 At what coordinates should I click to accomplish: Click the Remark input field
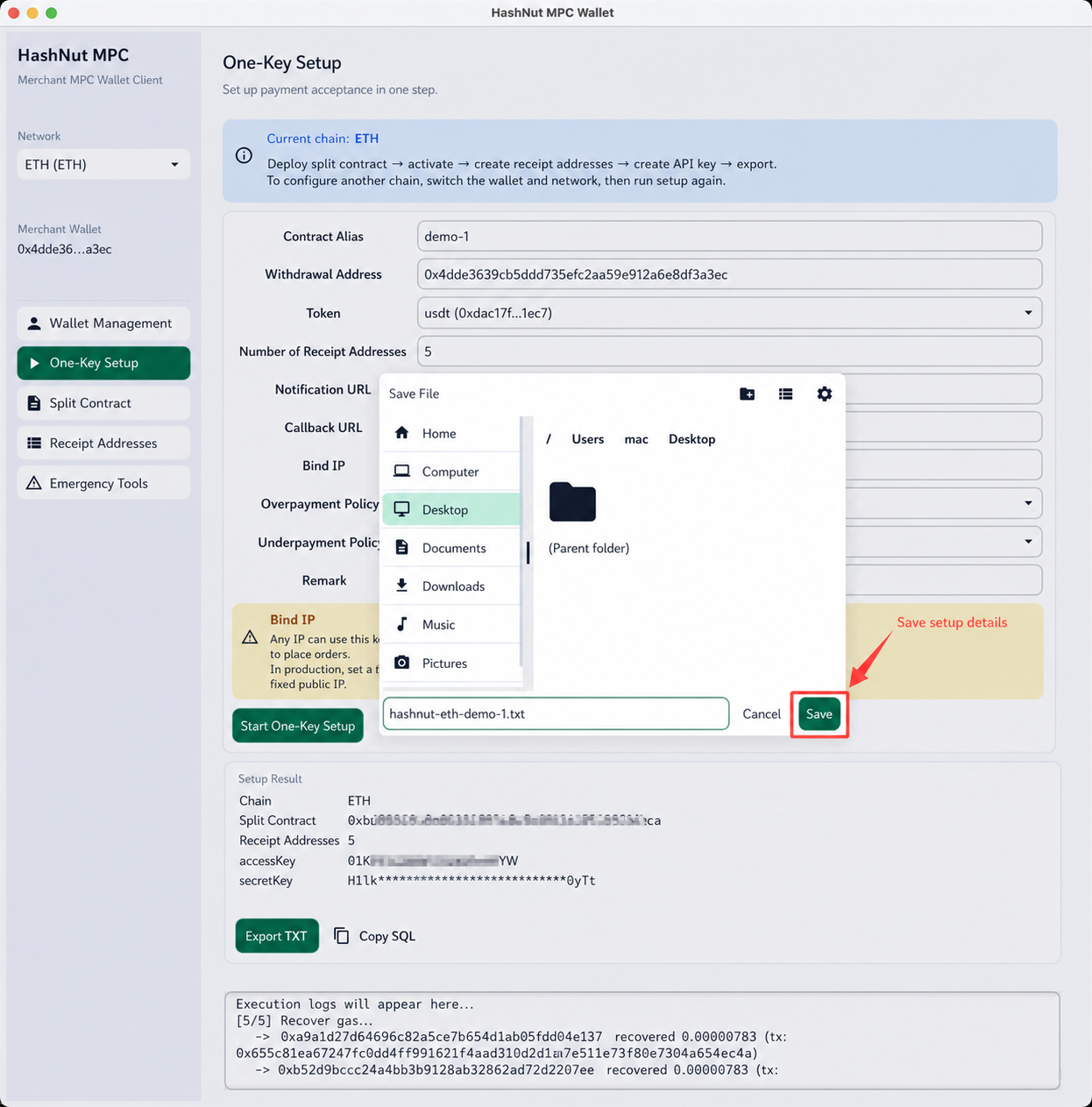click(943, 580)
